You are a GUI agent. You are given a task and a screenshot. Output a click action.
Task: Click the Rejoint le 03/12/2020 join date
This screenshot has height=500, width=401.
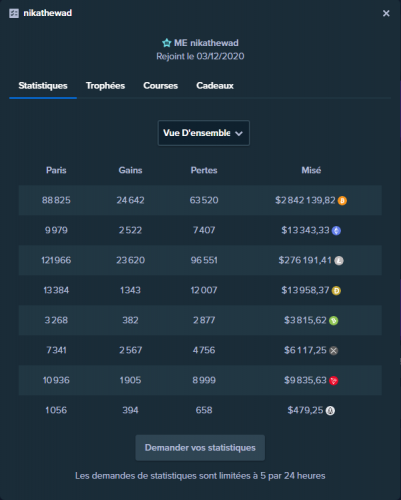click(x=200, y=56)
